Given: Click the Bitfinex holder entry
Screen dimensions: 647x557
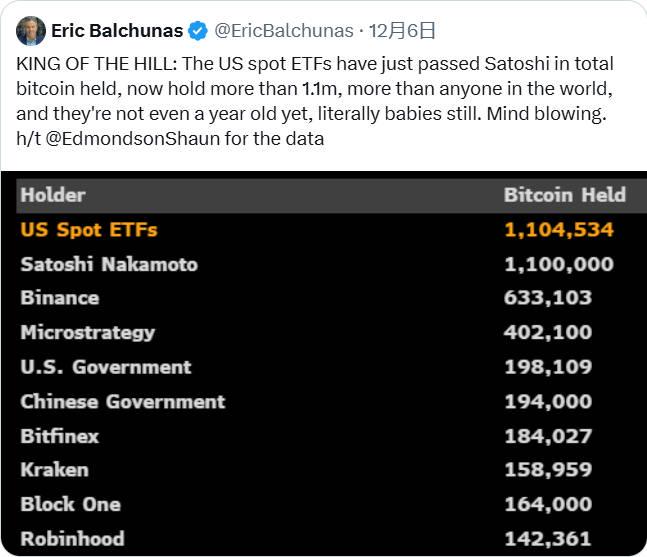Looking at the screenshot, I should click(60, 436).
